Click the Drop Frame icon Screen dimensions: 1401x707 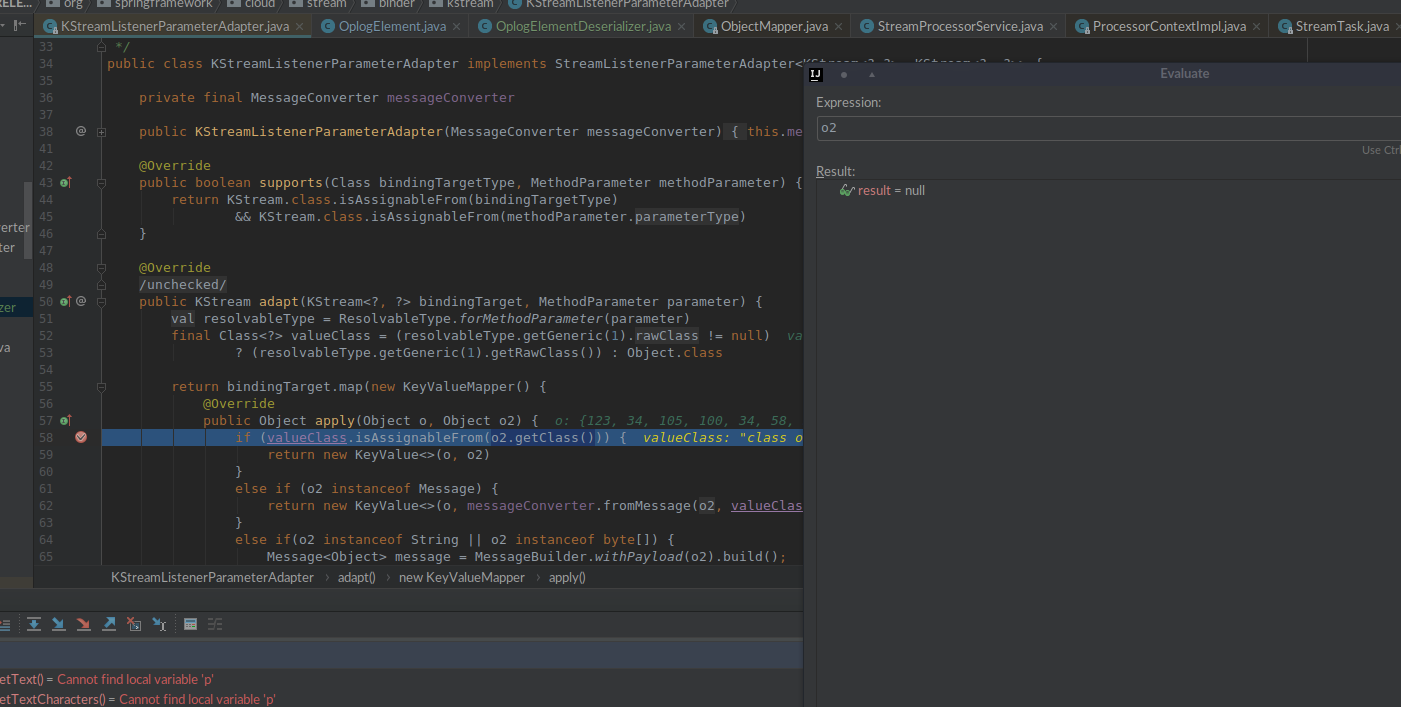[134, 624]
